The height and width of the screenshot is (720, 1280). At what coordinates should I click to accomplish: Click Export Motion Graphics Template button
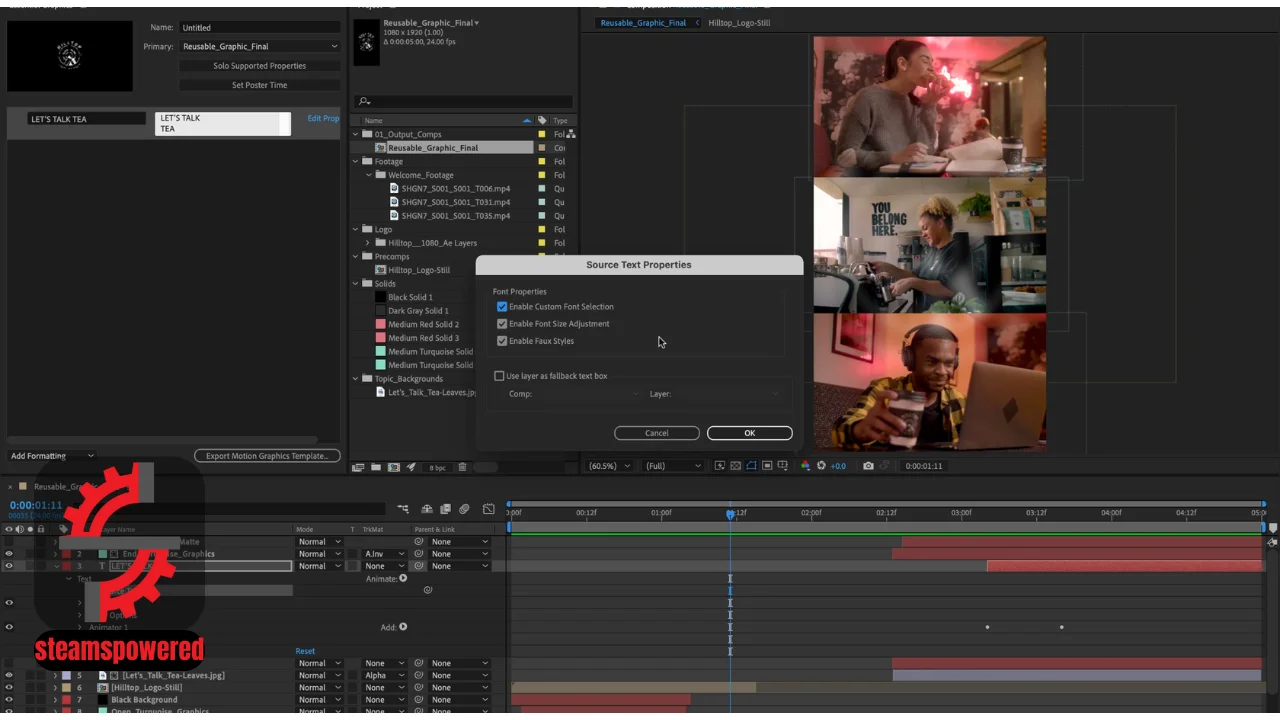tap(267, 456)
